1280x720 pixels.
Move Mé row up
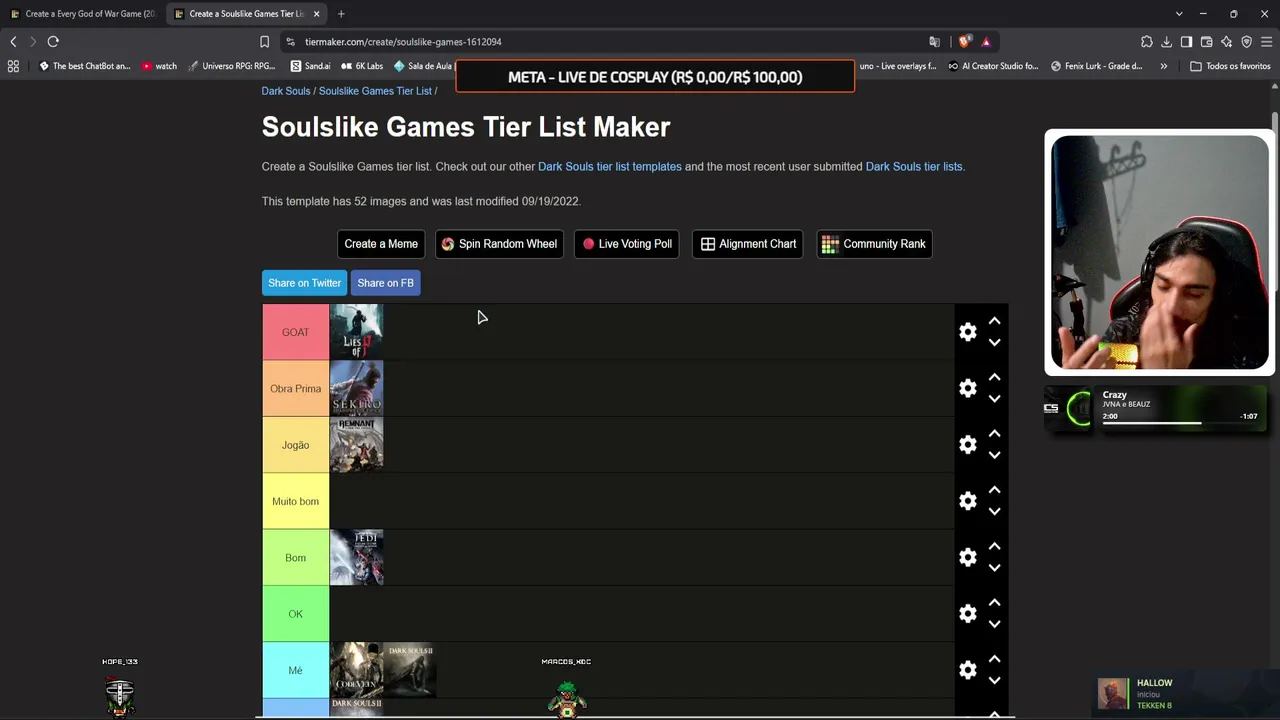click(x=994, y=660)
